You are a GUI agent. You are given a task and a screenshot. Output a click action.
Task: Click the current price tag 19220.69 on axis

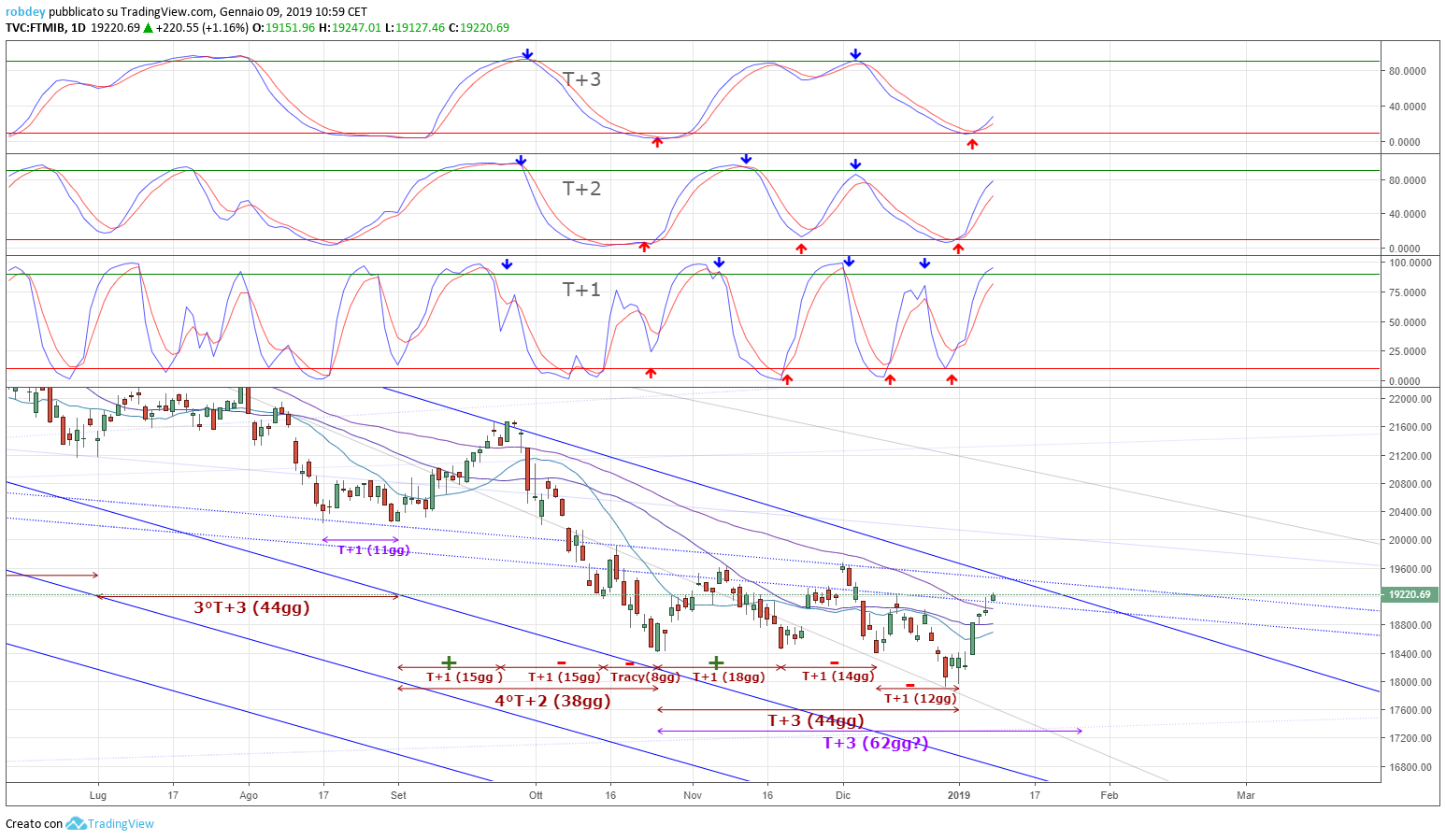click(x=1410, y=594)
